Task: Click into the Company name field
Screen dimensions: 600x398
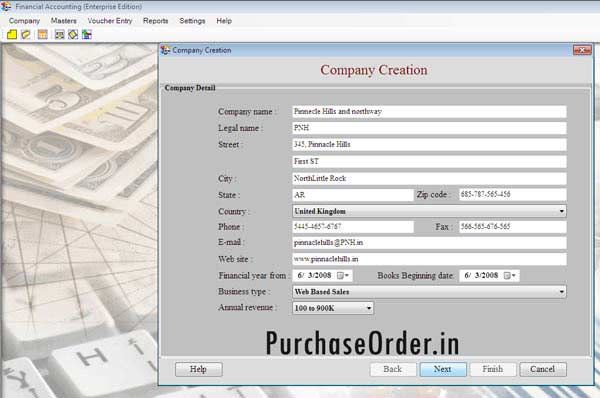Action: (429, 112)
